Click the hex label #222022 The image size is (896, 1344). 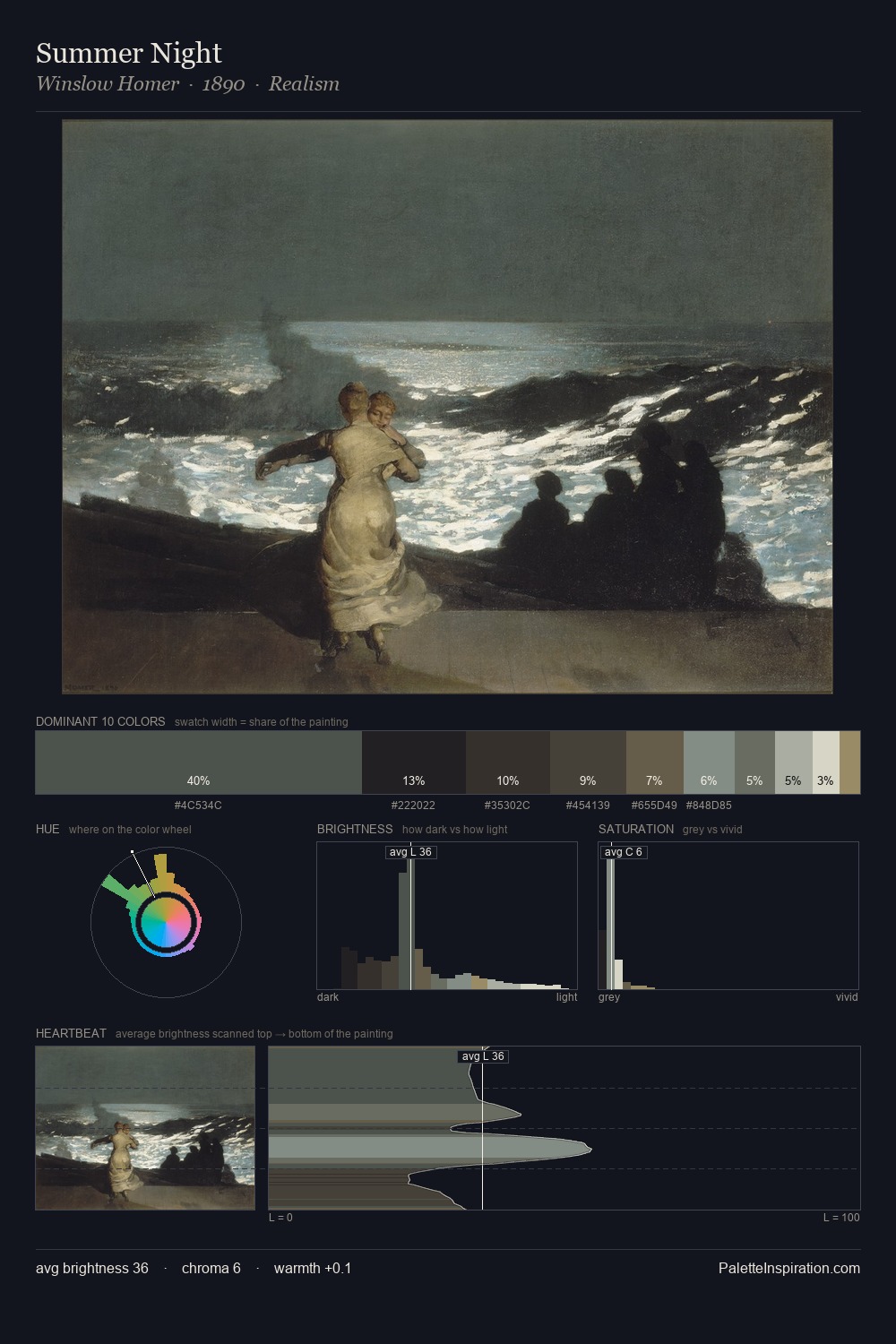coord(413,806)
